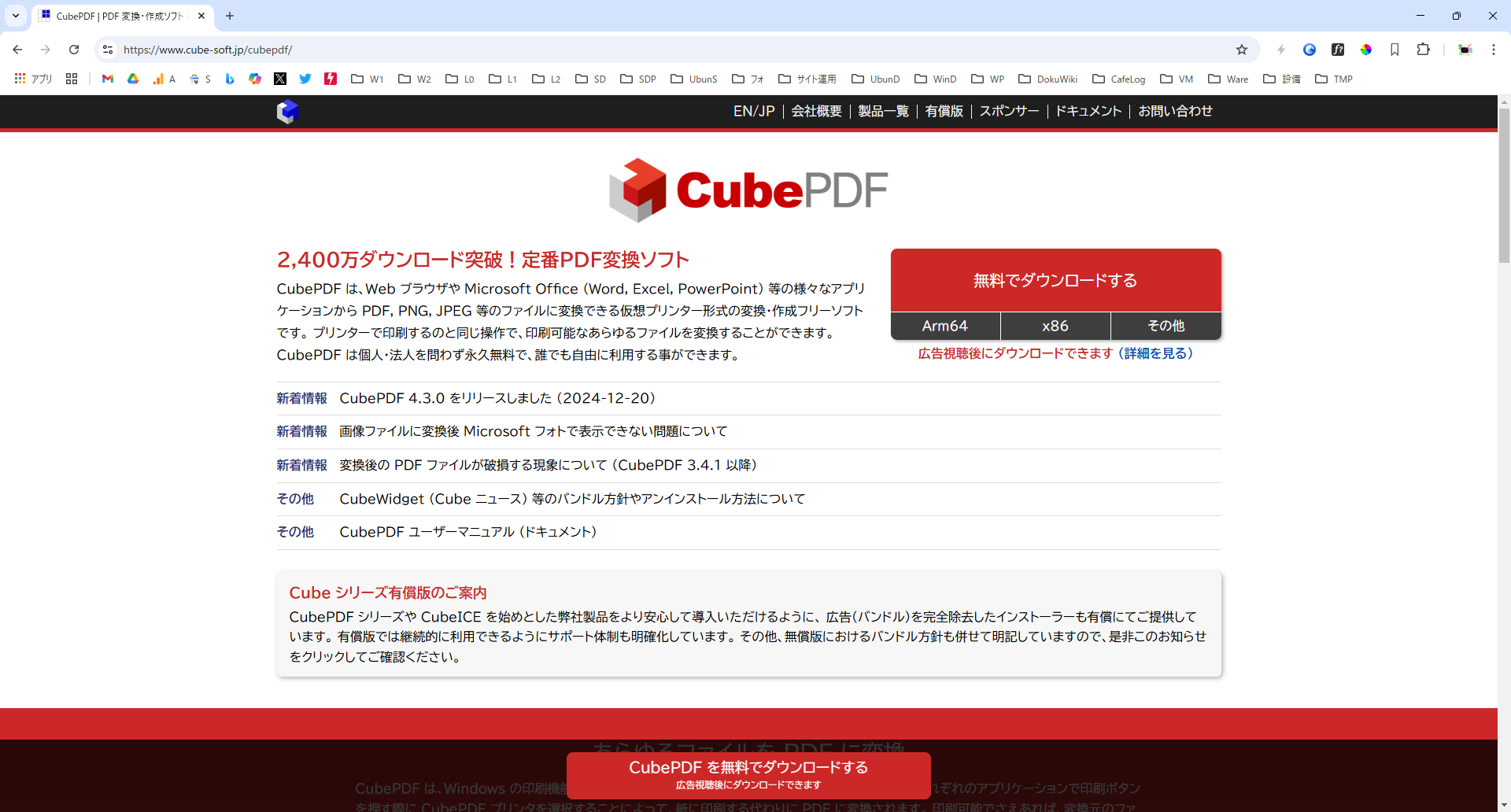1511x812 pixels.
Task: Download the Arm64 version
Action: 944,326
